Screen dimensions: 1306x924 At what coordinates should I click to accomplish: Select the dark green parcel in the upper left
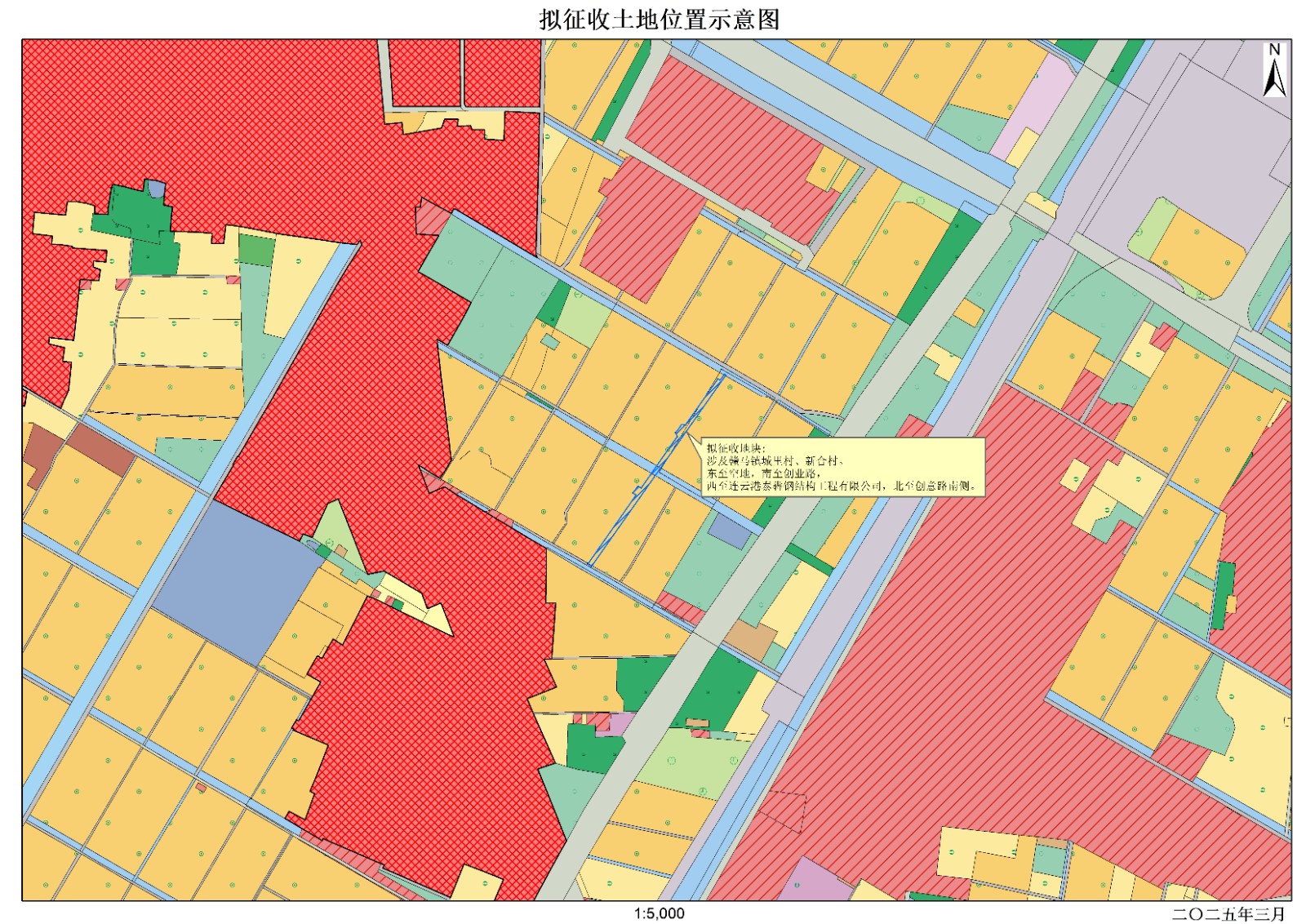pyautogui.click(x=139, y=220)
